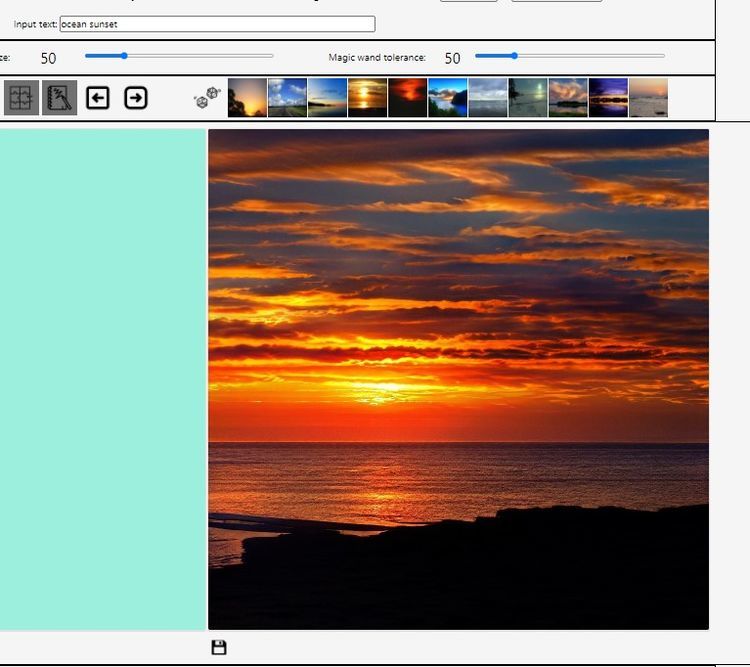Click the large generated ocean sunset image

[x=458, y=379]
